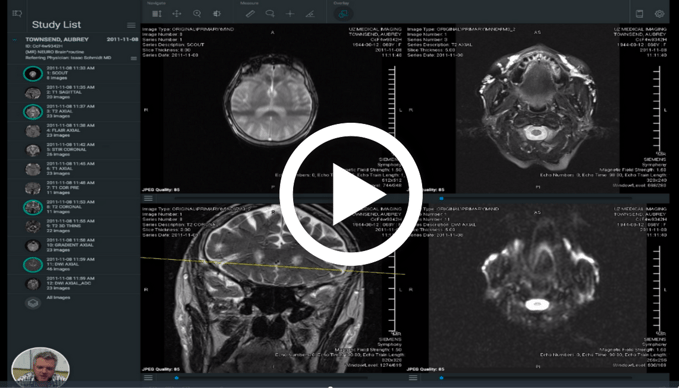Select the stack scroll tool in Navigate
Viewport: 679px width, 388px height.
pyautogui.click(x=157, y=14)
